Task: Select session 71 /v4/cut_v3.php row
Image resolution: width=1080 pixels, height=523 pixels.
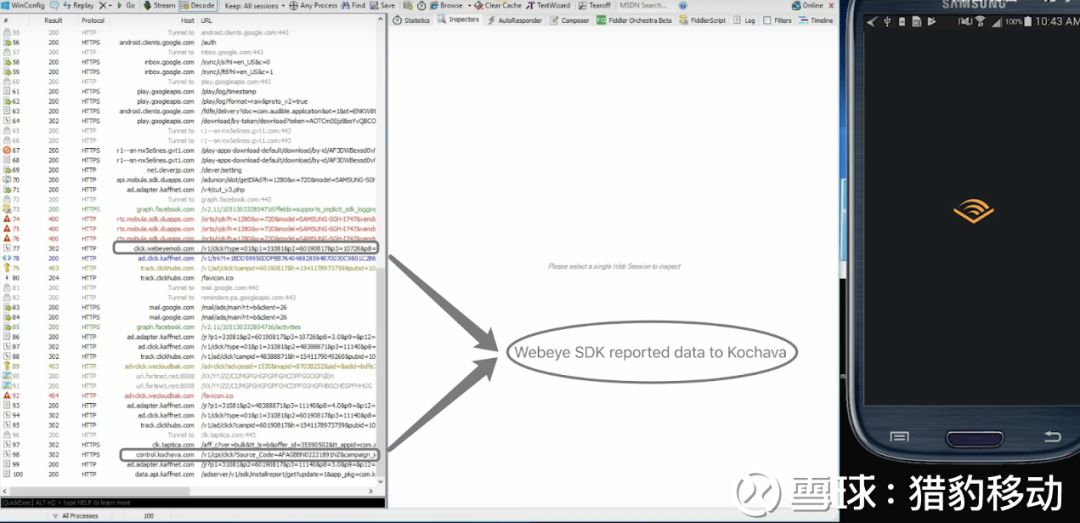Action: pos(189,189)
